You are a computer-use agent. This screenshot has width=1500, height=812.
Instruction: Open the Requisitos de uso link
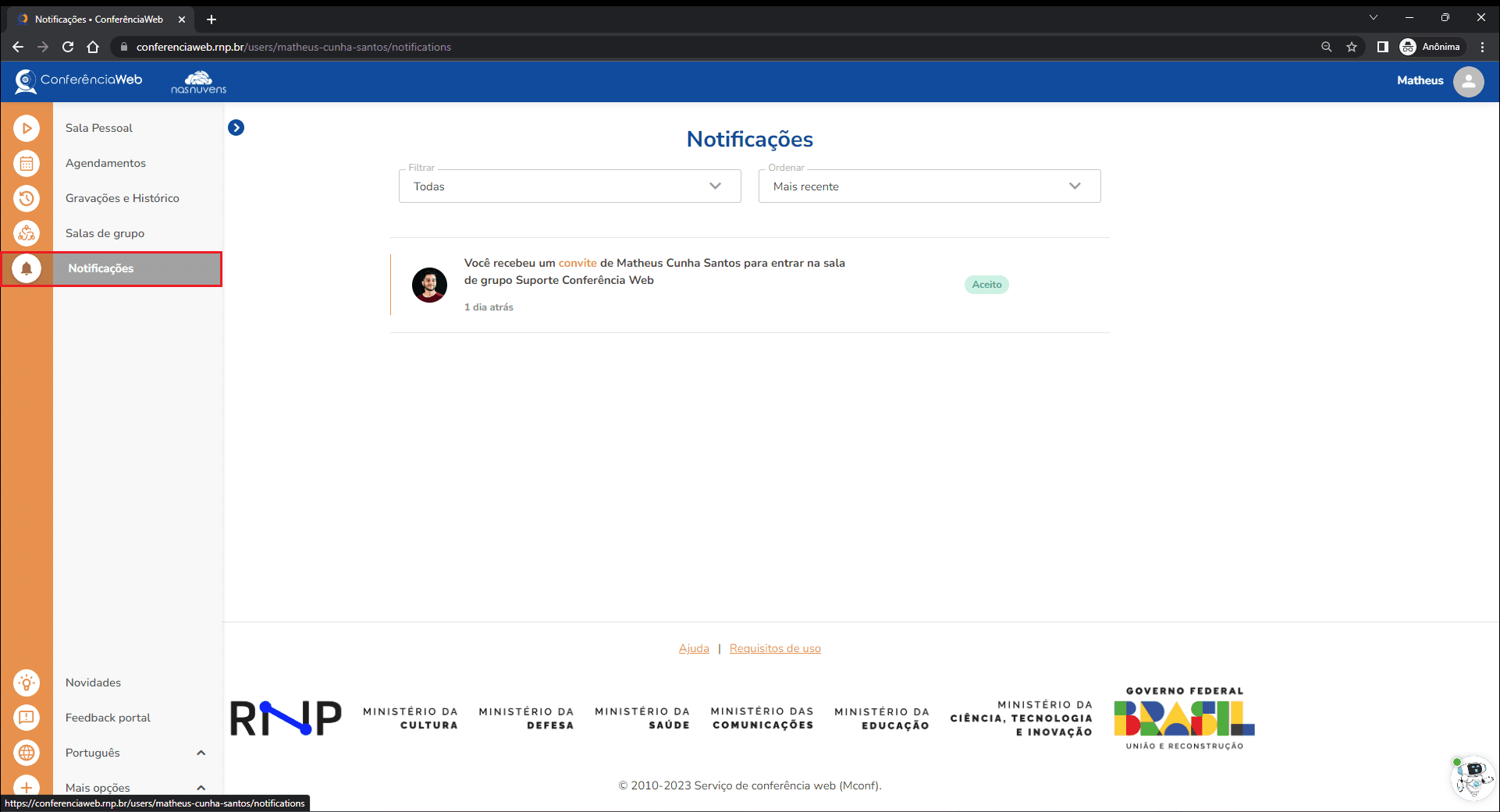[x=774, y=648]
